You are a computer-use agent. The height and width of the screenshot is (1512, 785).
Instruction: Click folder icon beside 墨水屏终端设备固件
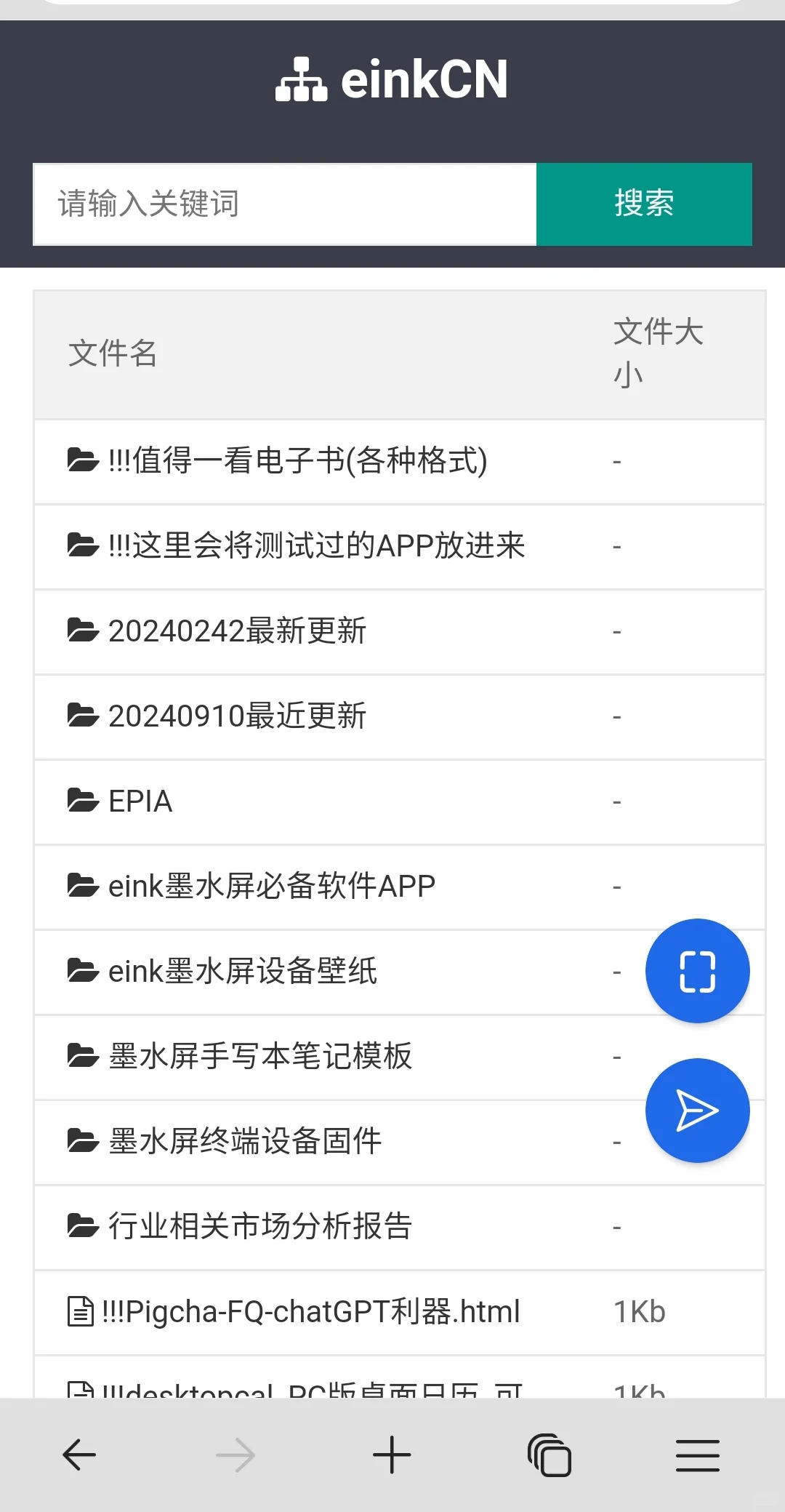(x=83, y=1141)
